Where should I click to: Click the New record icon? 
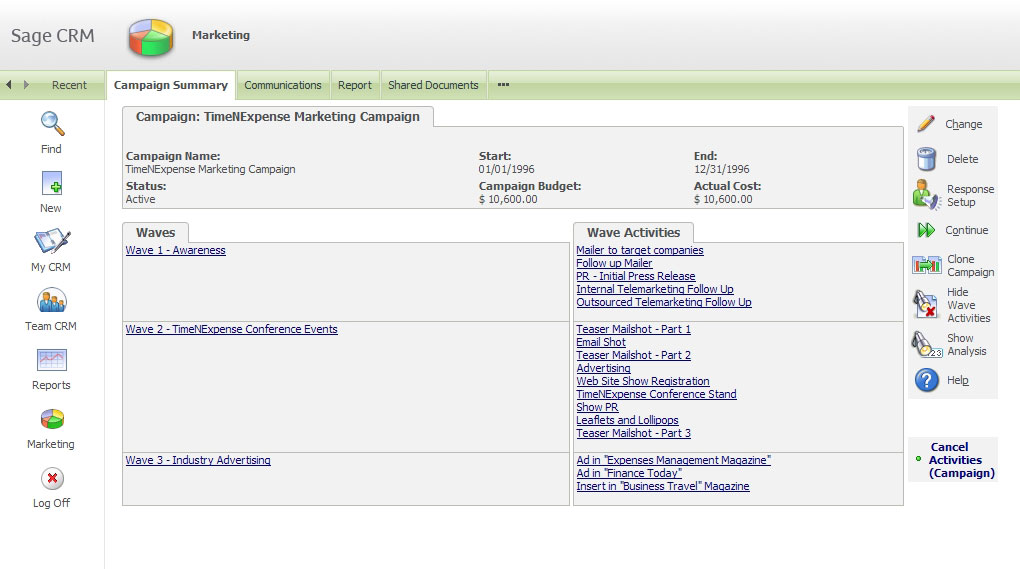pyautogui.click(x=52, y=183)
